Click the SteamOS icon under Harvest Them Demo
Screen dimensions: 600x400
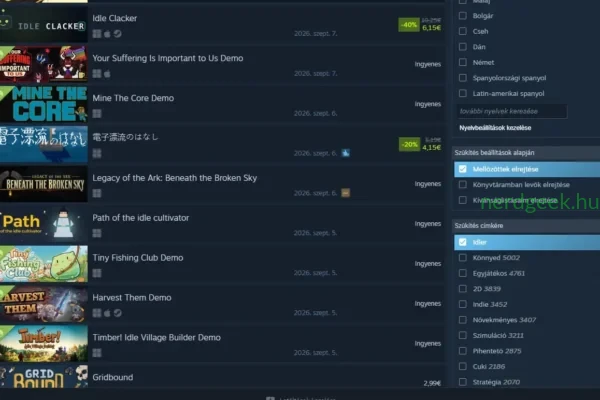click(118, 313)
